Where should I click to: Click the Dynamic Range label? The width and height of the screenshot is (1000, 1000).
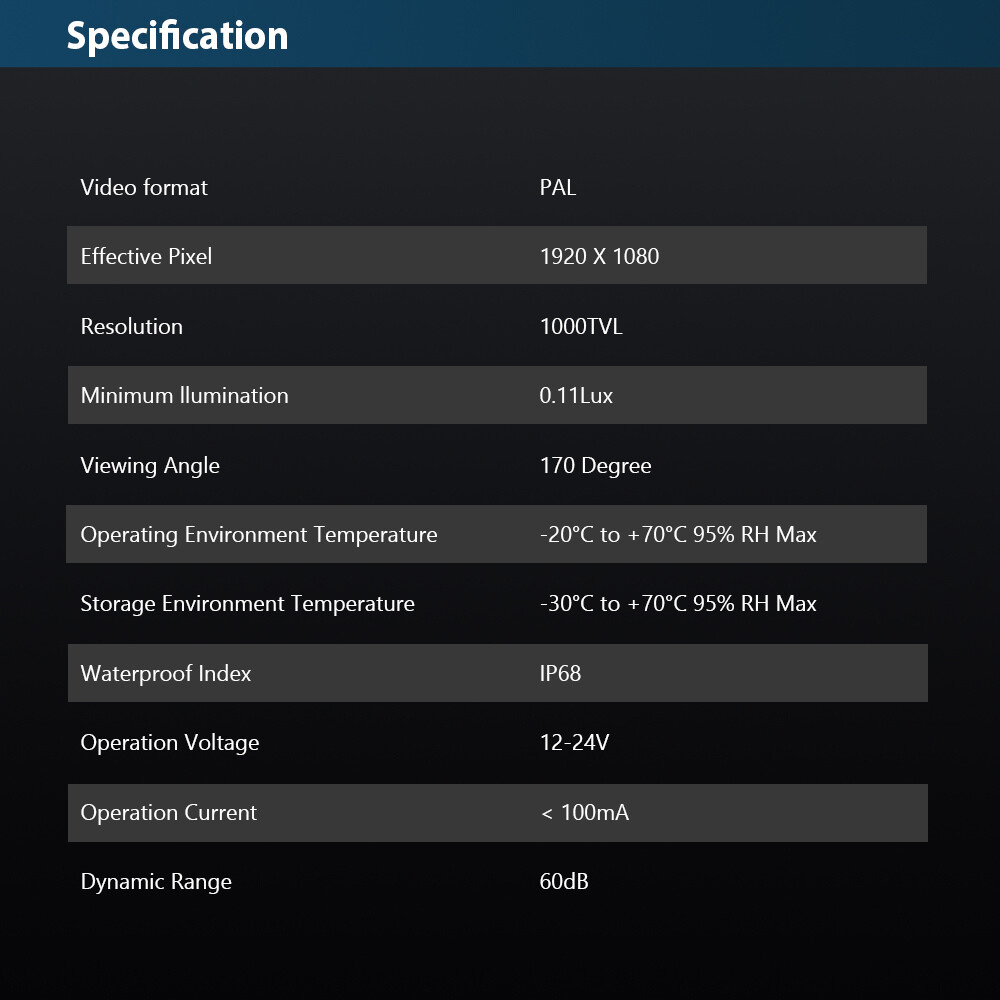156,881
